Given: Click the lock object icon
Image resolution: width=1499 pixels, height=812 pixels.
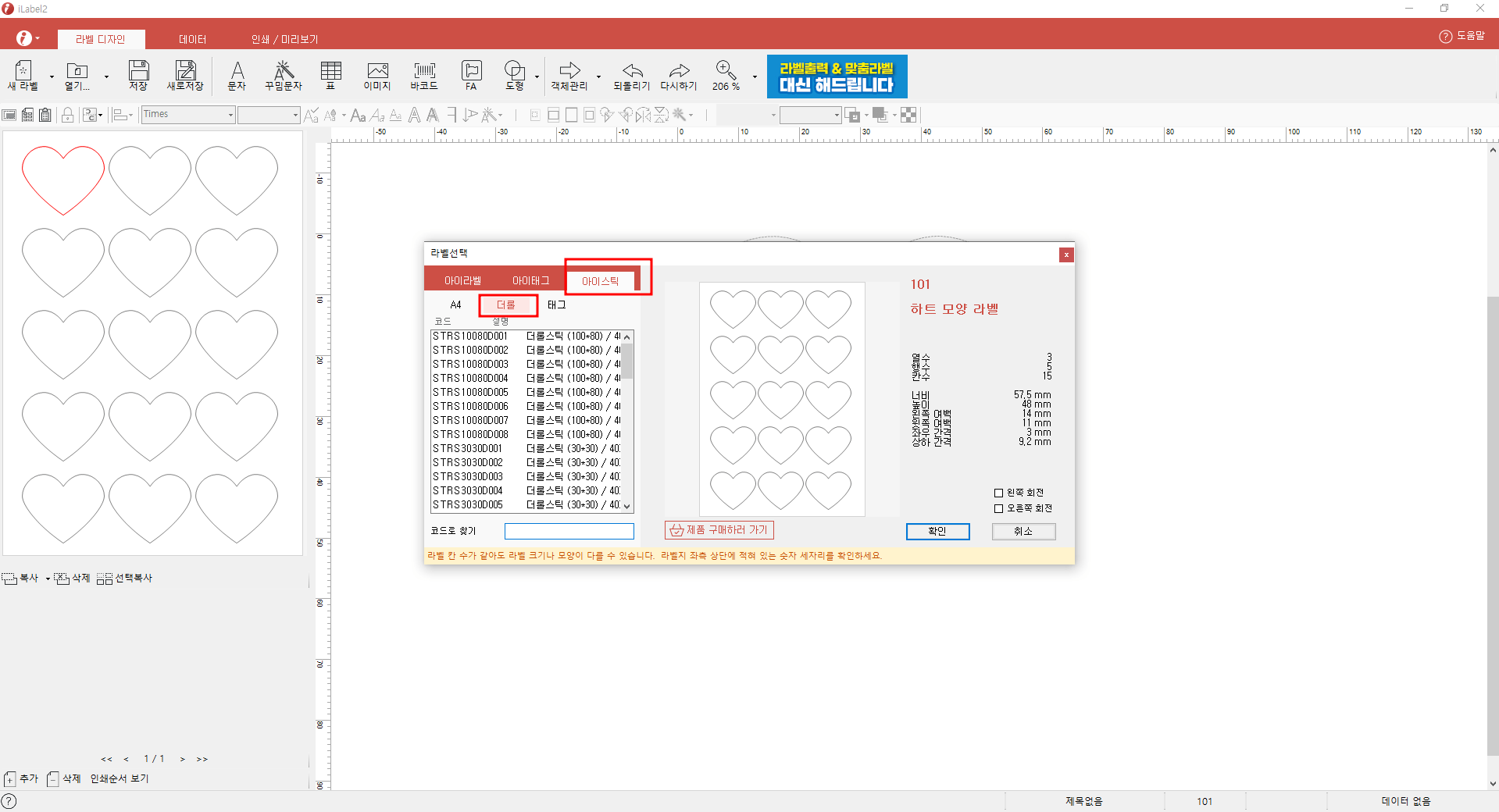Looking at the screenshot, I should tap(68, 116).
